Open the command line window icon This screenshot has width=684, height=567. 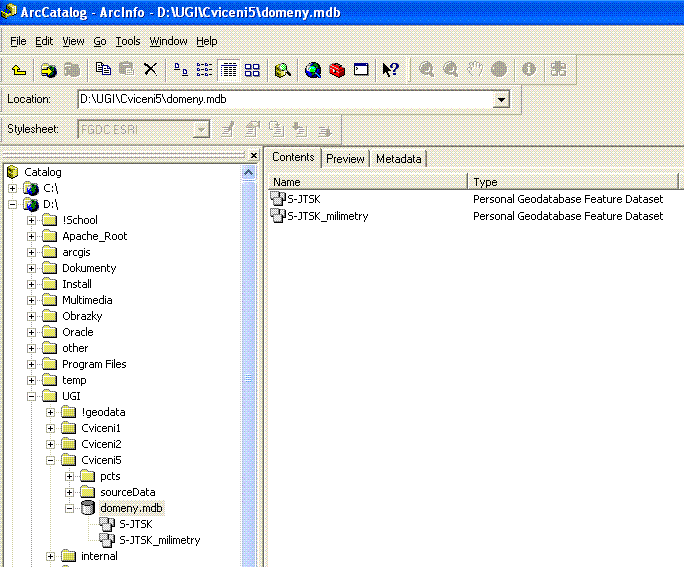click(x=361, y=69)
